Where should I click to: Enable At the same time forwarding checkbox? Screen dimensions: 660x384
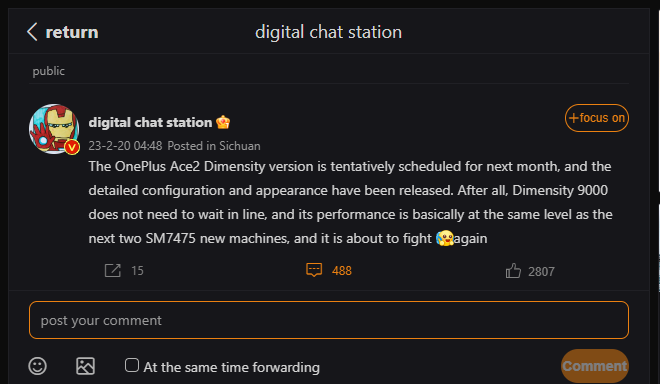[132, 365]
